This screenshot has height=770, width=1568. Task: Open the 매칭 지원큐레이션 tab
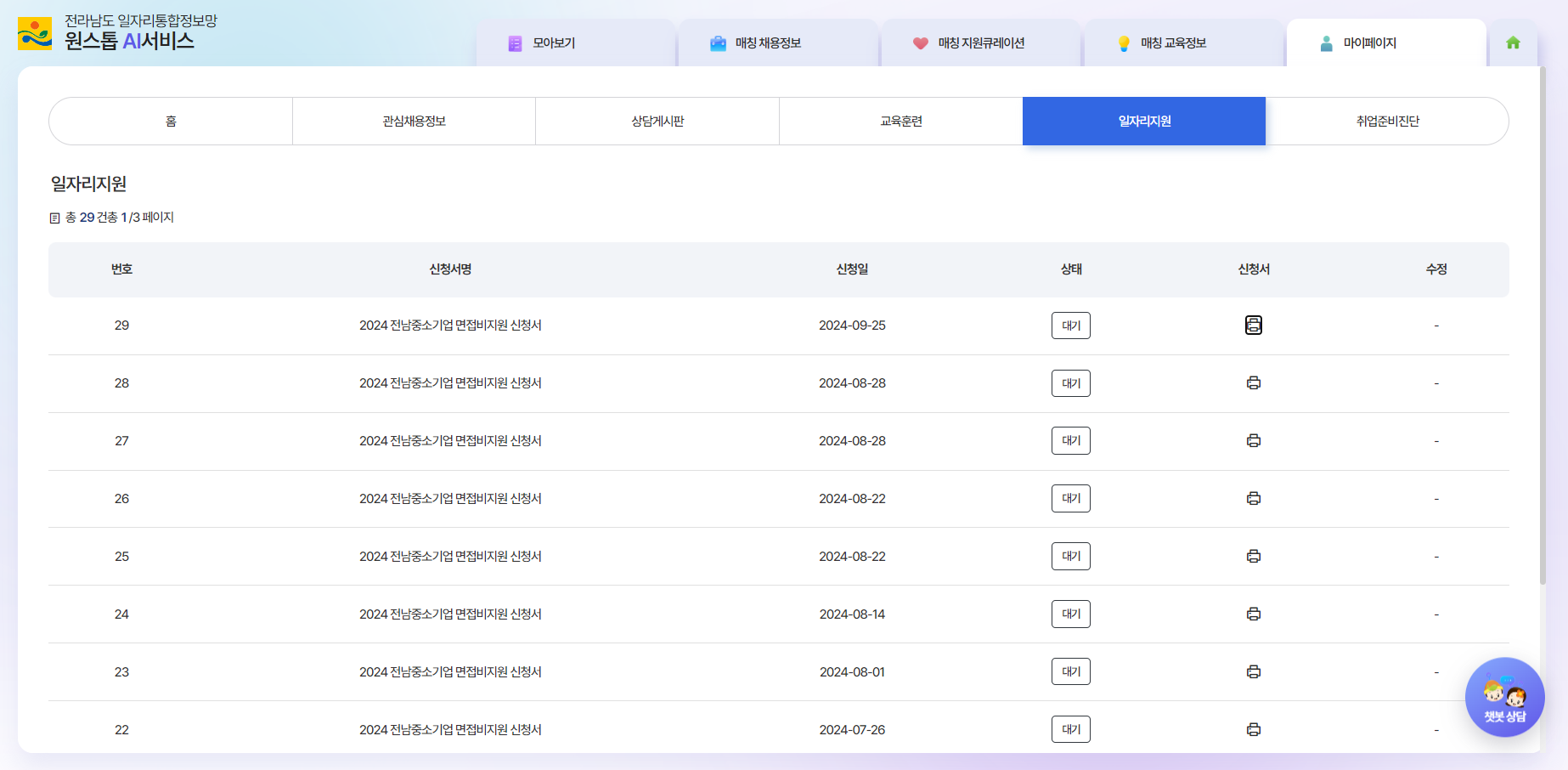coord(981,42)
